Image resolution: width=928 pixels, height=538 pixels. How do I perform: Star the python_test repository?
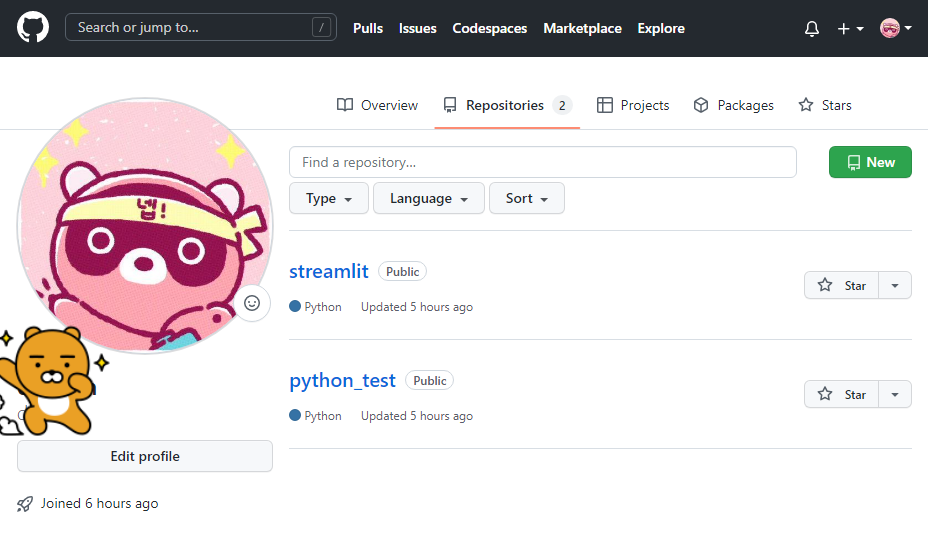click(841, 394)
